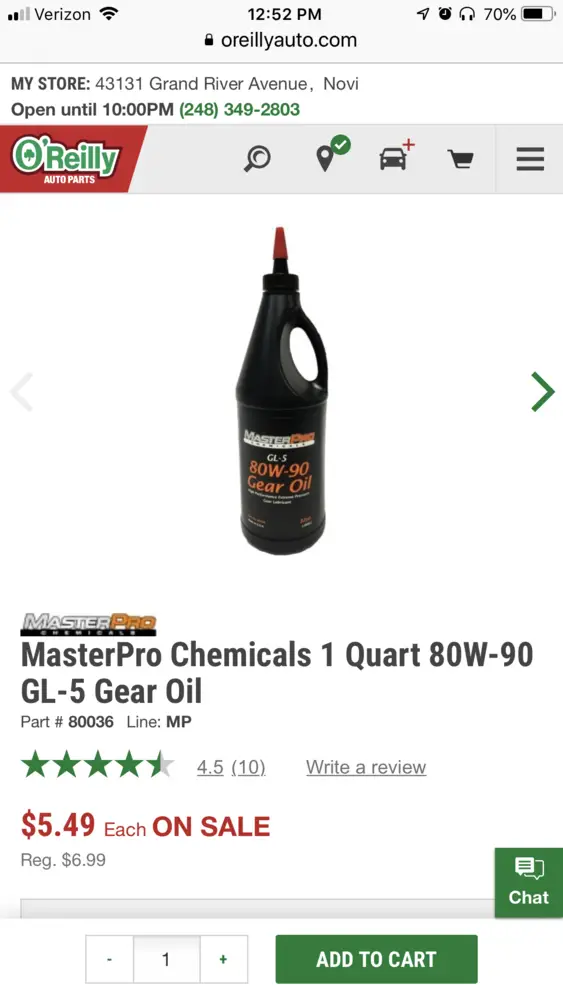The image size is (563, 1000).
Task: Open the hamburger menu
Action: 530,159
